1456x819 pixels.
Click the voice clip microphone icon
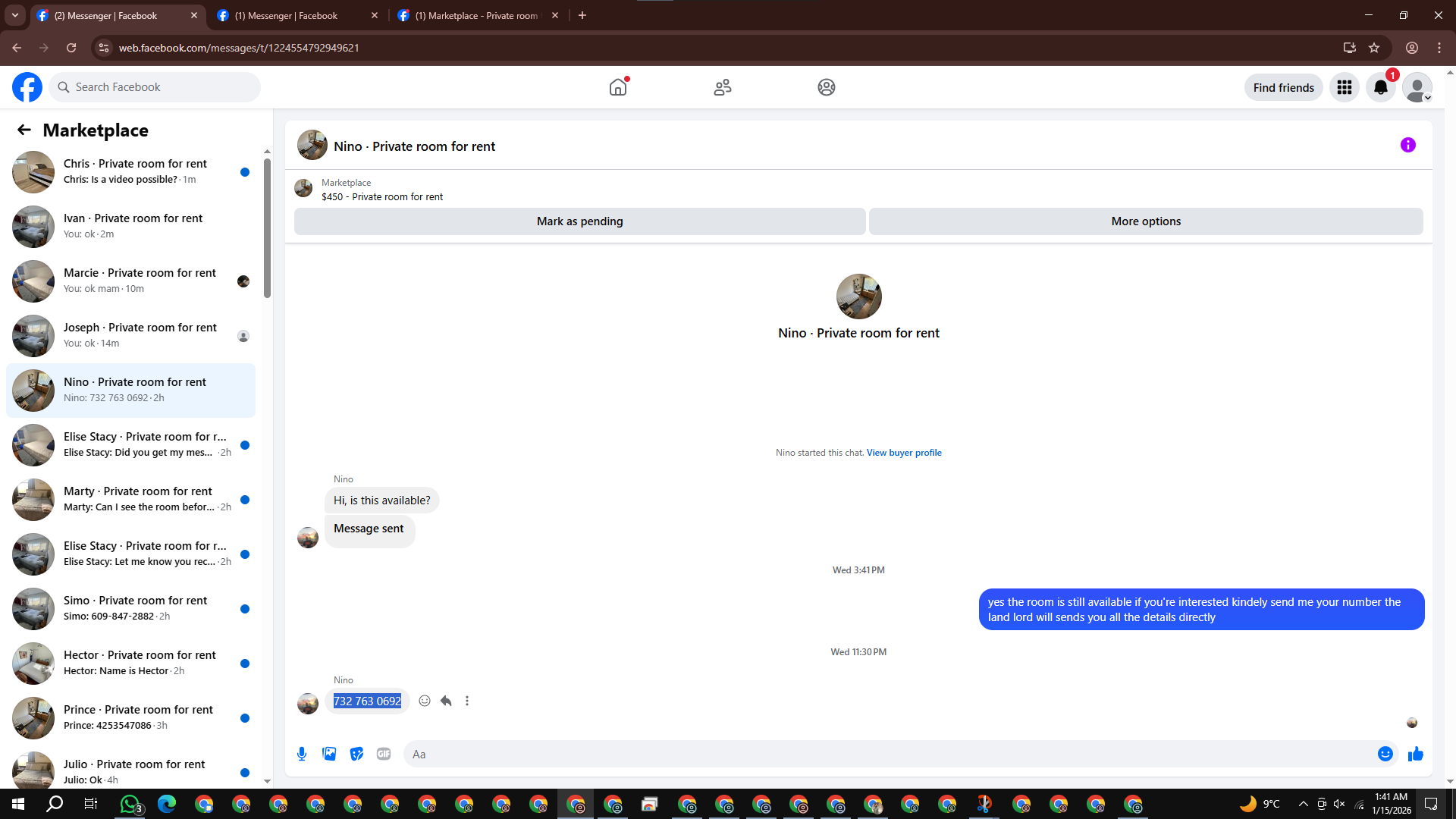[x=302, y=754]
